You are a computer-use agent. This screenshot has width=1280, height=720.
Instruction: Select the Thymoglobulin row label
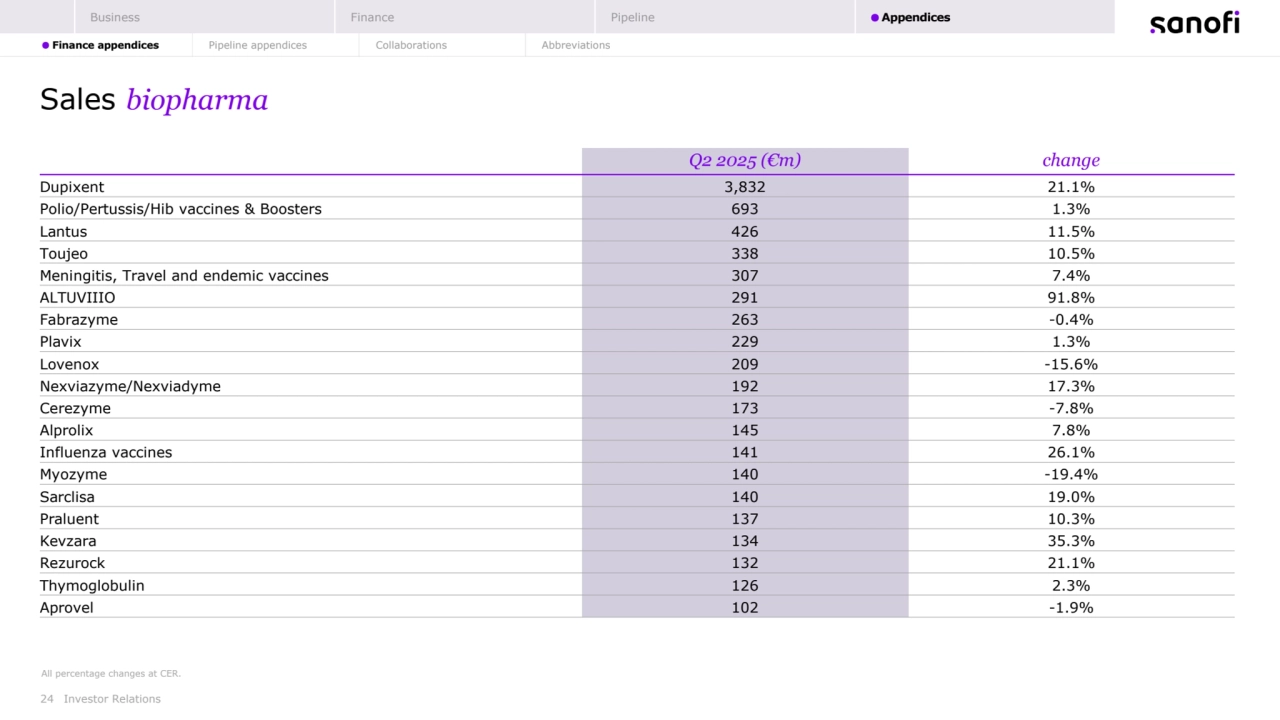pos(92,585)
